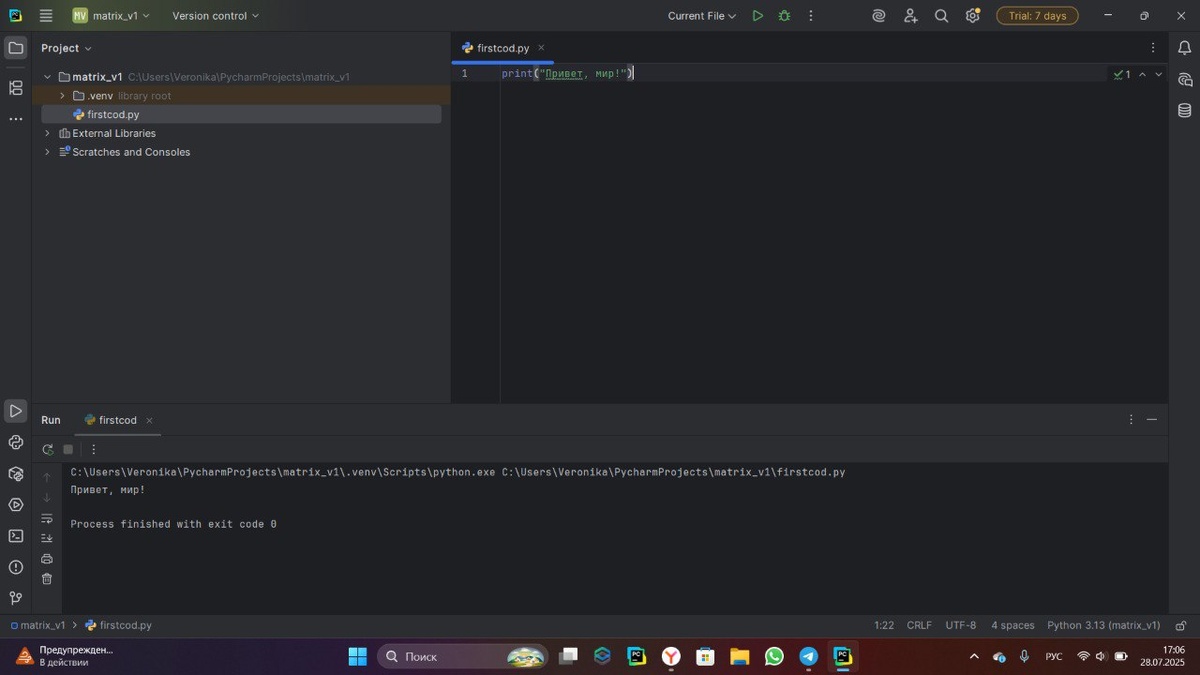
Task: Open the Terminal tool window
Action: pyautogui.click(x=16, y=536)
